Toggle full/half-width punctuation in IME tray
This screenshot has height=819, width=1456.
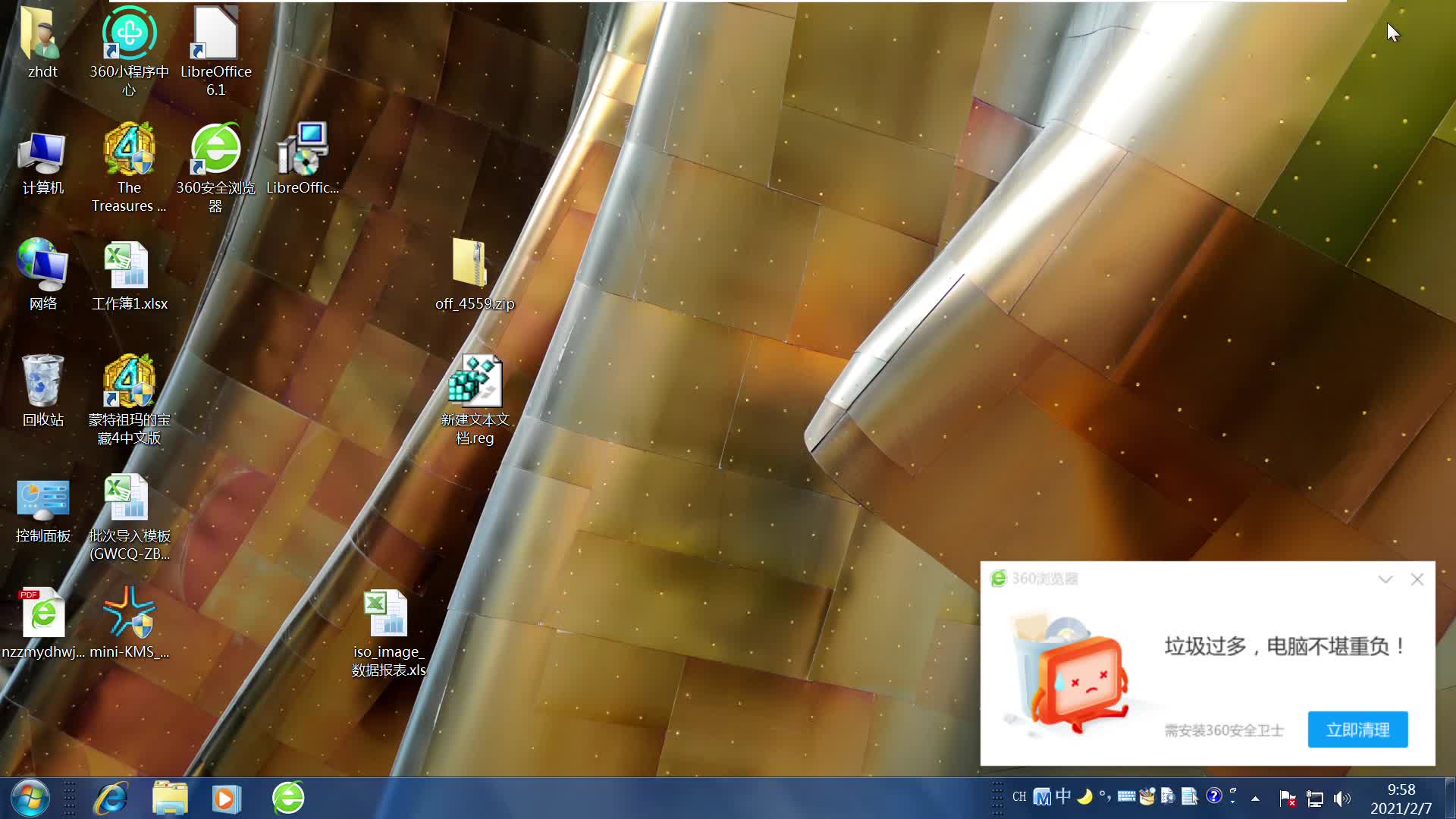tap(1105, 797)
